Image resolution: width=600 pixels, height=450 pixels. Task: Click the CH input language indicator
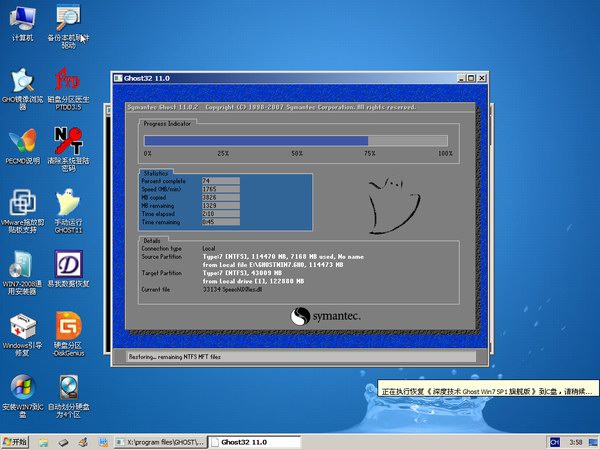coord(553,441)
